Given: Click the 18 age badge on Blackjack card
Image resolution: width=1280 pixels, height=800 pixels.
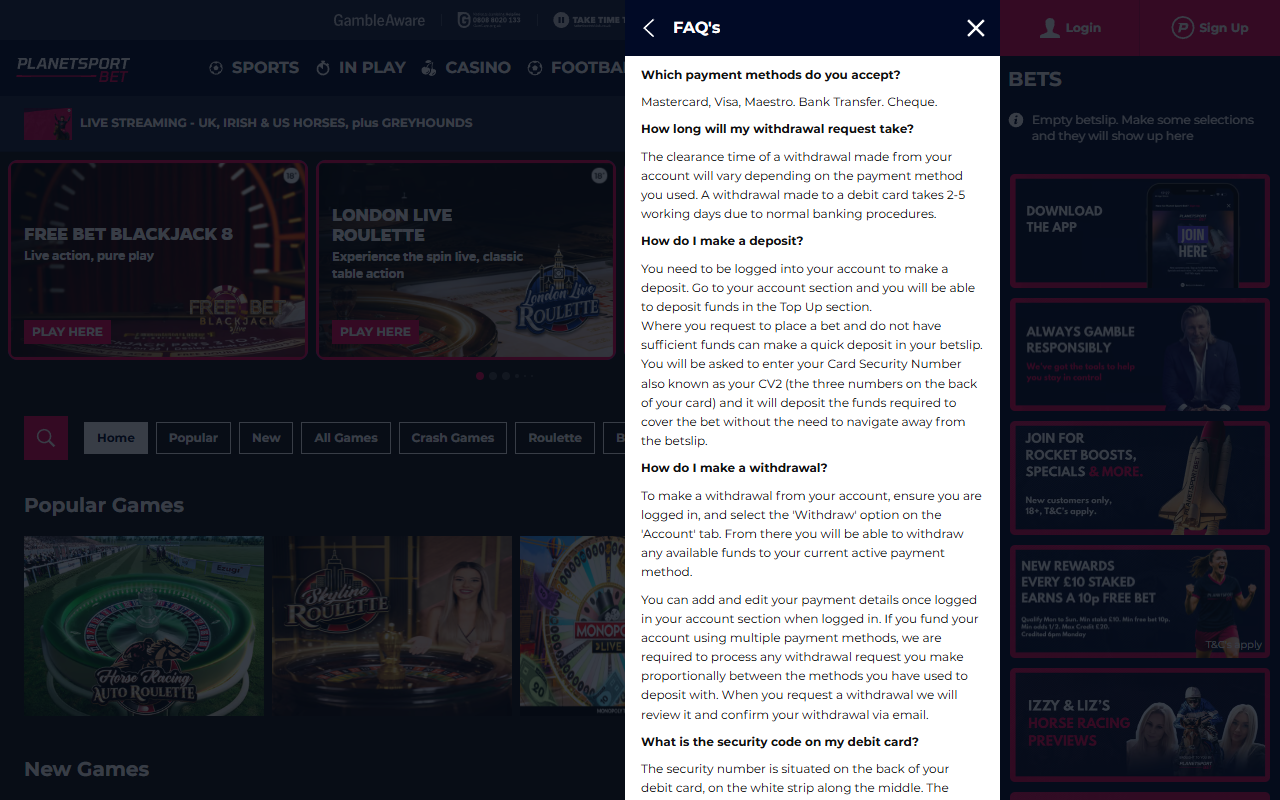Looking at the screenshot, I should coord(291,176).
